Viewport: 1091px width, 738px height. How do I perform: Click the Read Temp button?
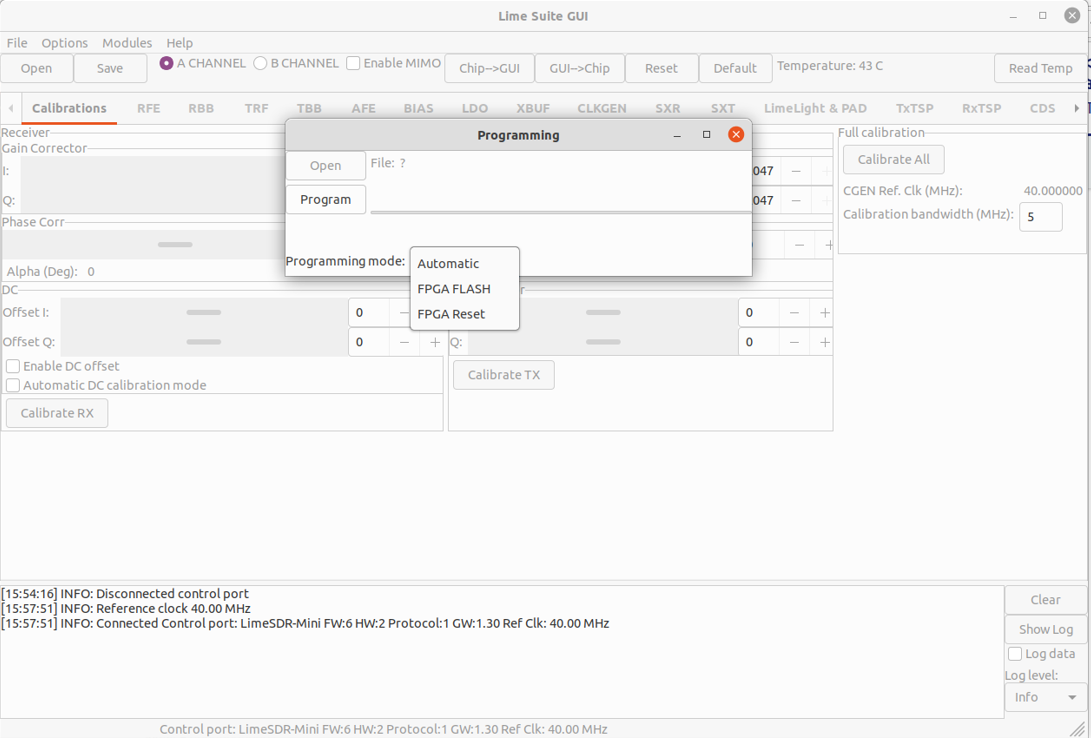click(x=1040, y=68)
